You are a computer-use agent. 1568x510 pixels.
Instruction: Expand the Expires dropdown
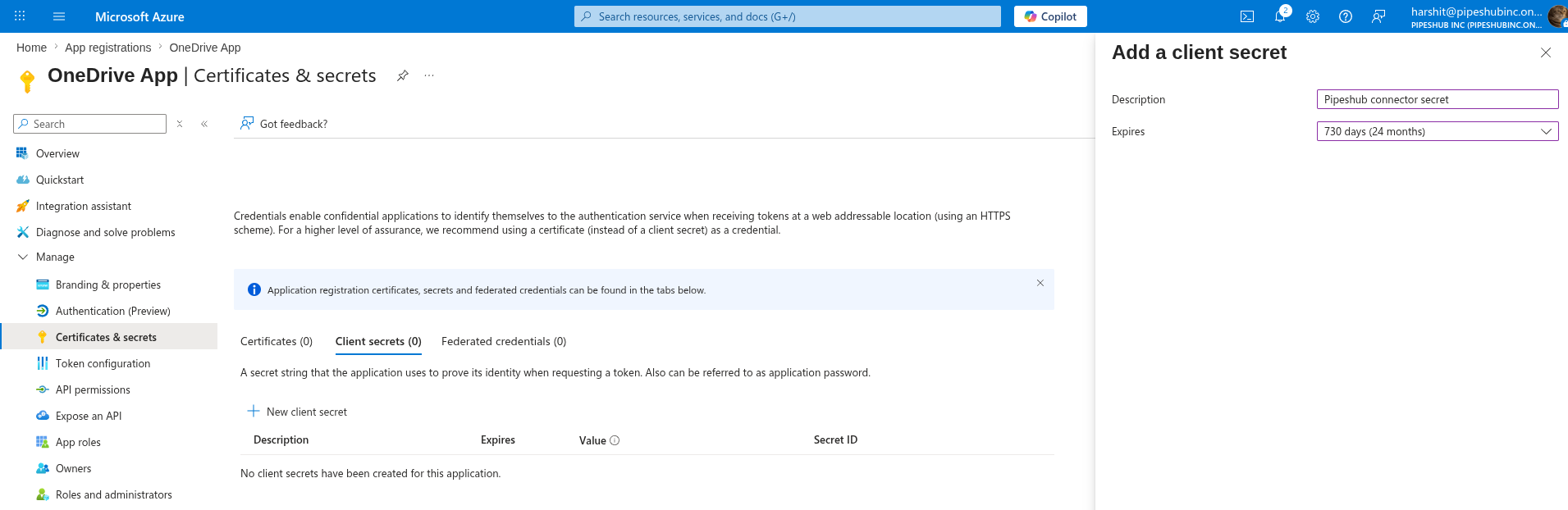click(x=1438, y=131)
